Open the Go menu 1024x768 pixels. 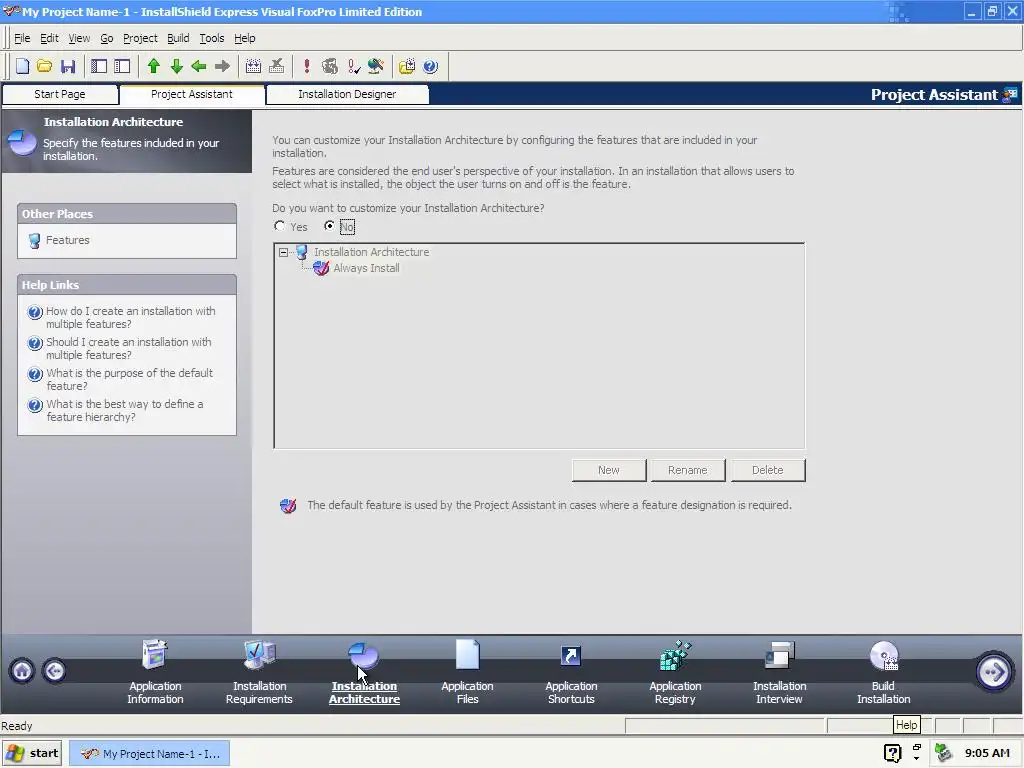pos(106,38)
